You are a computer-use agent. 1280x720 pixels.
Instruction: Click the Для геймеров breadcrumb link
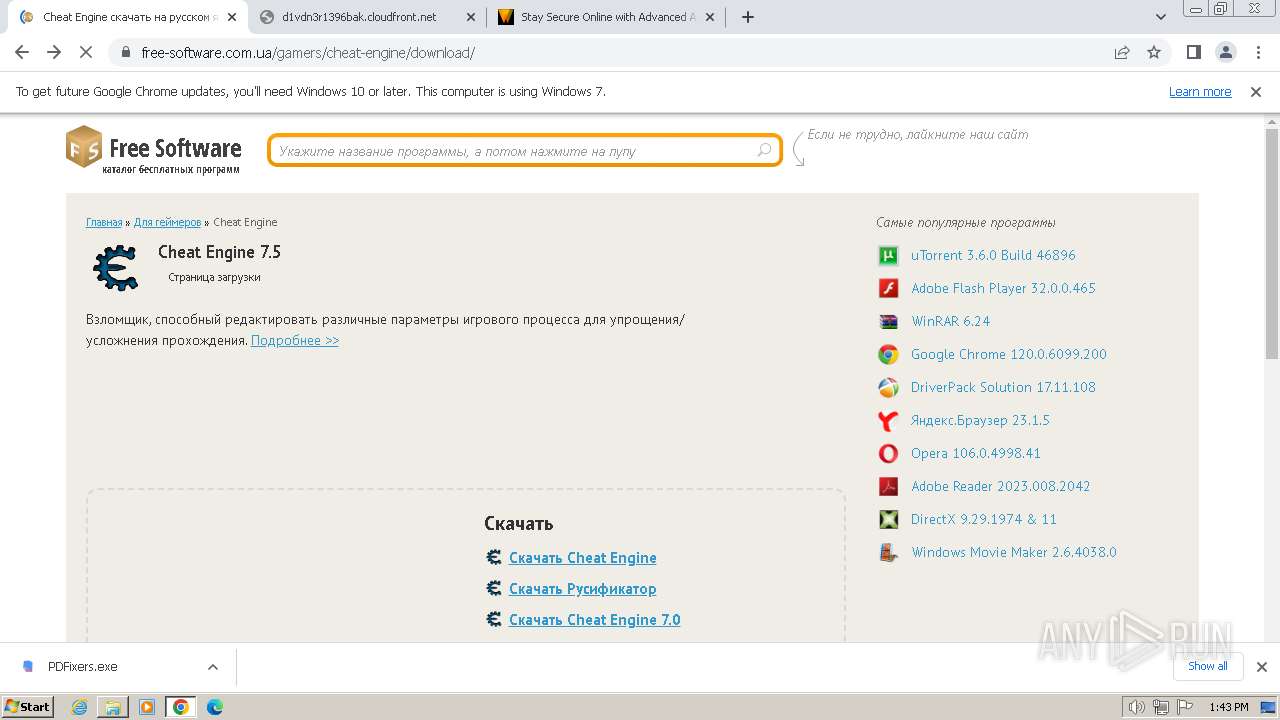pos(167,222)
